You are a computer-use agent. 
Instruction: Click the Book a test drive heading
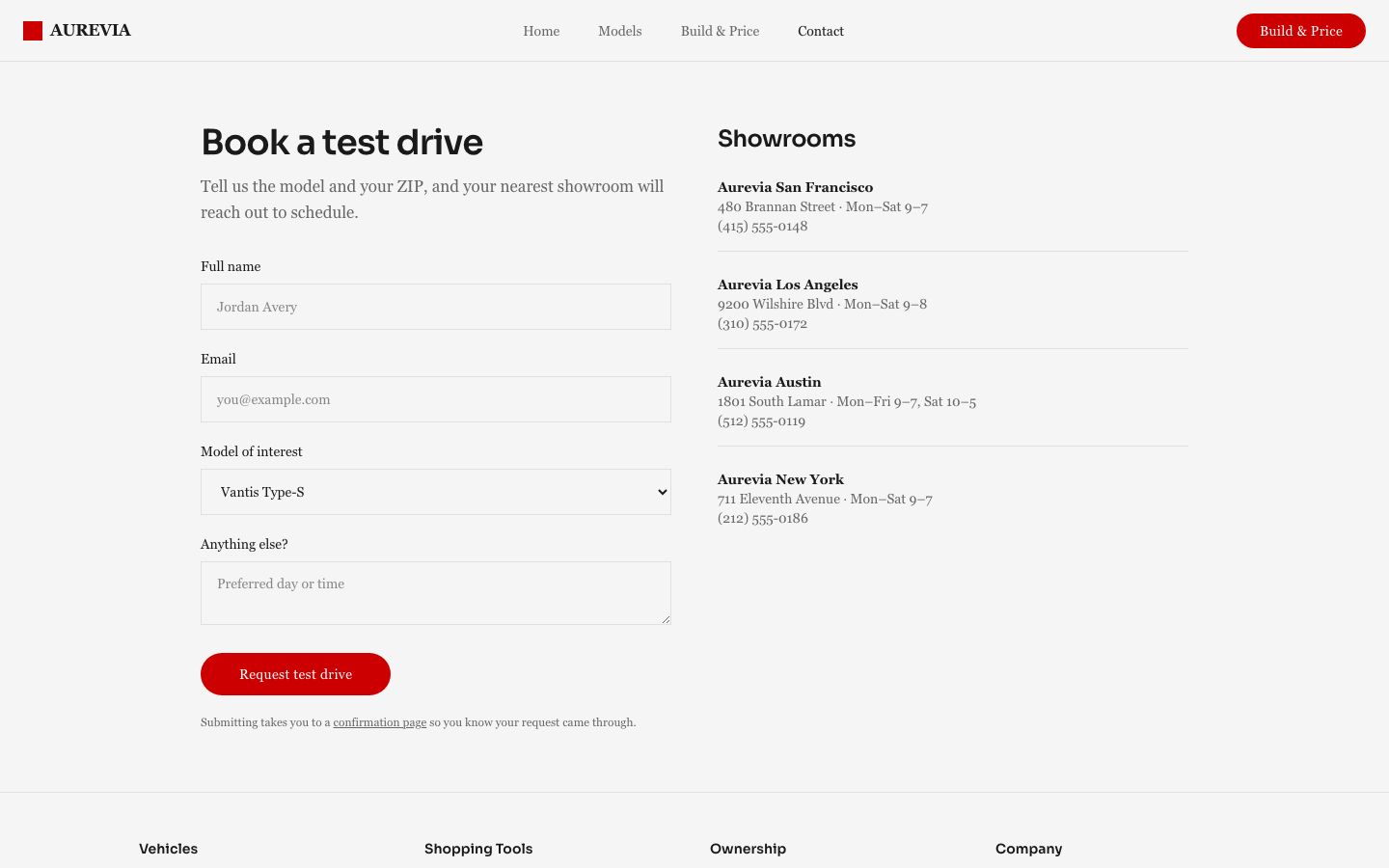pos(341,142)
